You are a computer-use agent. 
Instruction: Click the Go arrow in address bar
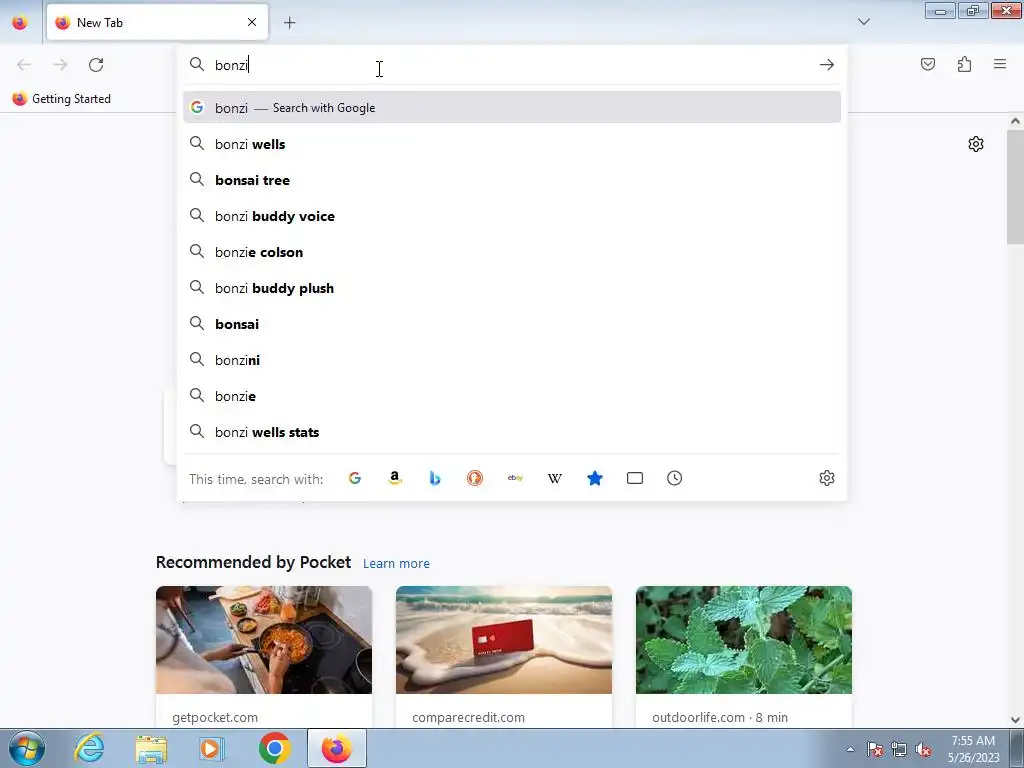pyautogui.click(x=827, y=65)
